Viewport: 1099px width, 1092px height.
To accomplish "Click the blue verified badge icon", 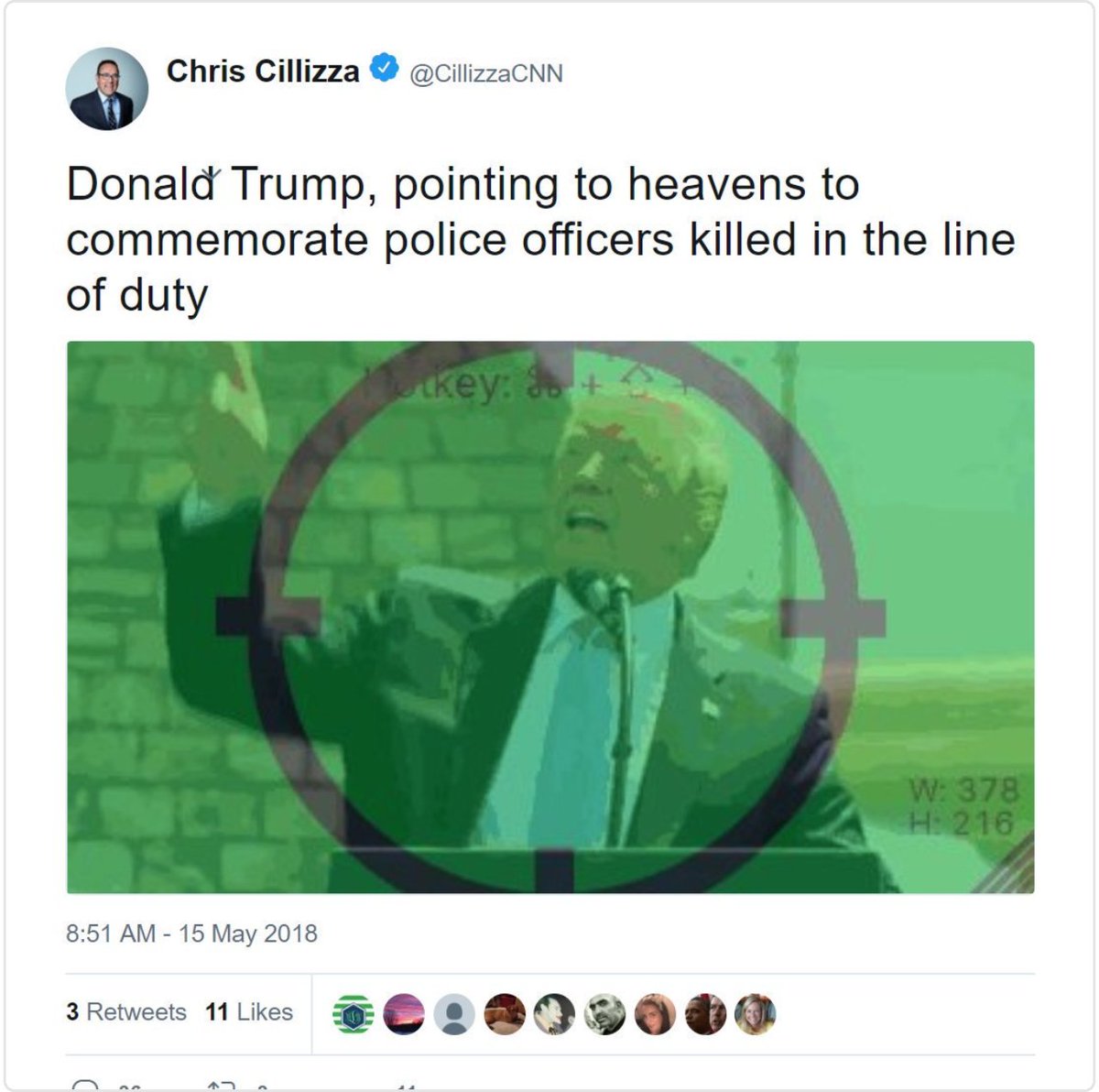I will point(384,68).
